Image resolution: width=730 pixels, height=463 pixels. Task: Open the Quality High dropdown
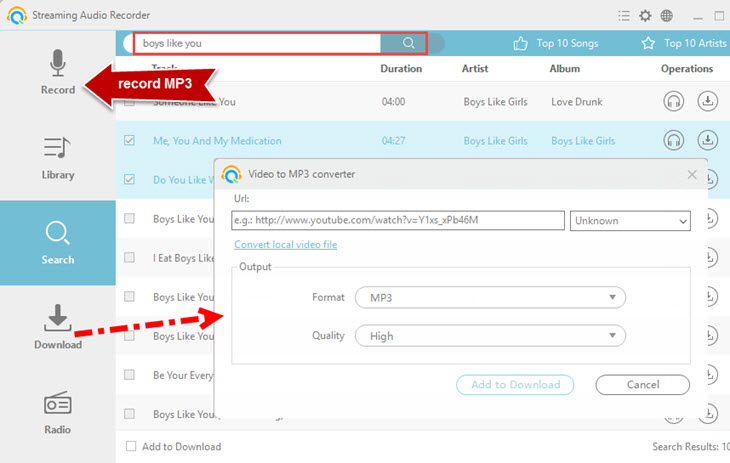[490, 336]
